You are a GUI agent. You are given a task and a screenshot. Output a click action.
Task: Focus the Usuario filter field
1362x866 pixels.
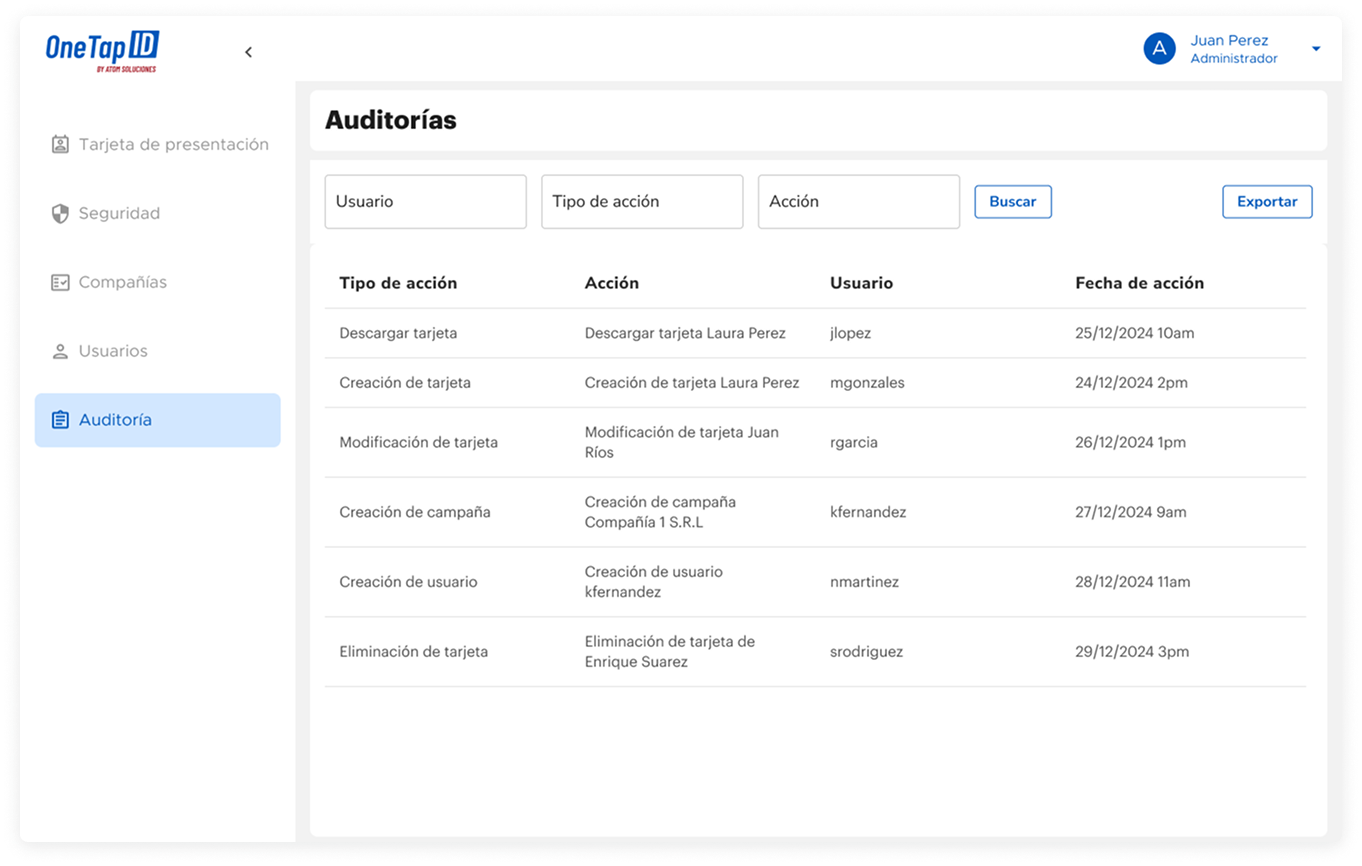425,201
